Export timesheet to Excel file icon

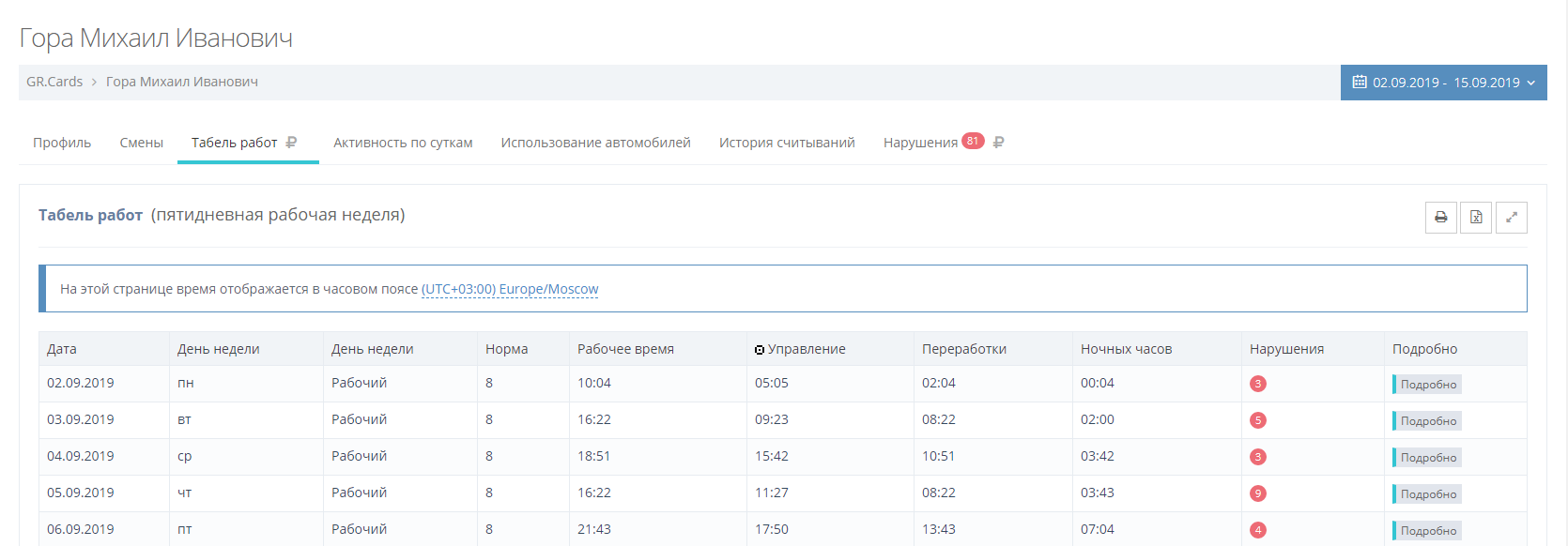tap(1476, 218)
